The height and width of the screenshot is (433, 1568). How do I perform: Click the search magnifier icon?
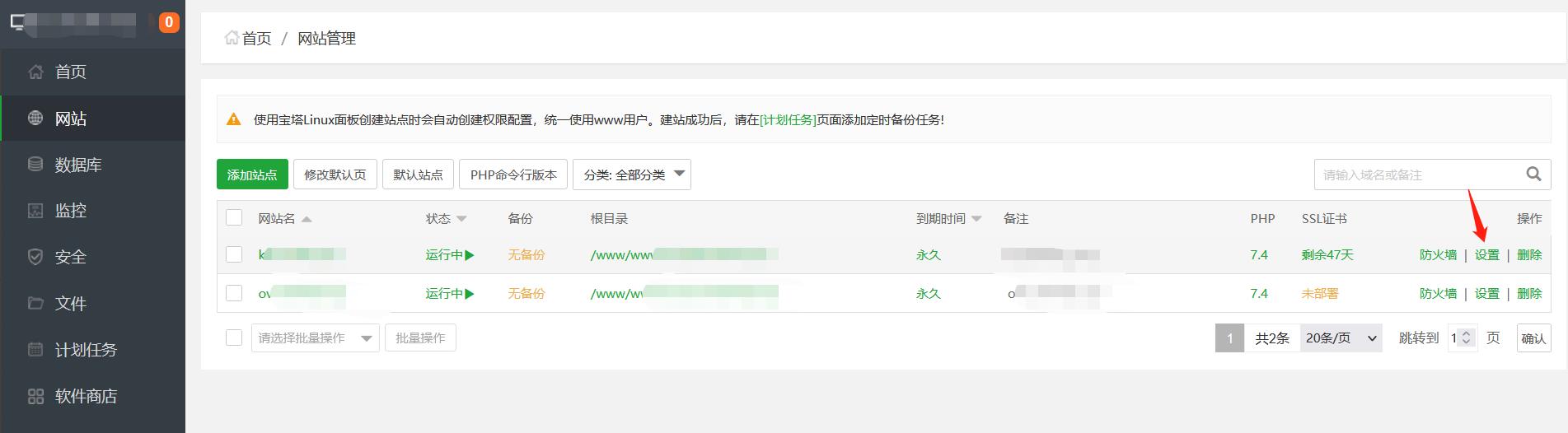tap(1533, 174)
